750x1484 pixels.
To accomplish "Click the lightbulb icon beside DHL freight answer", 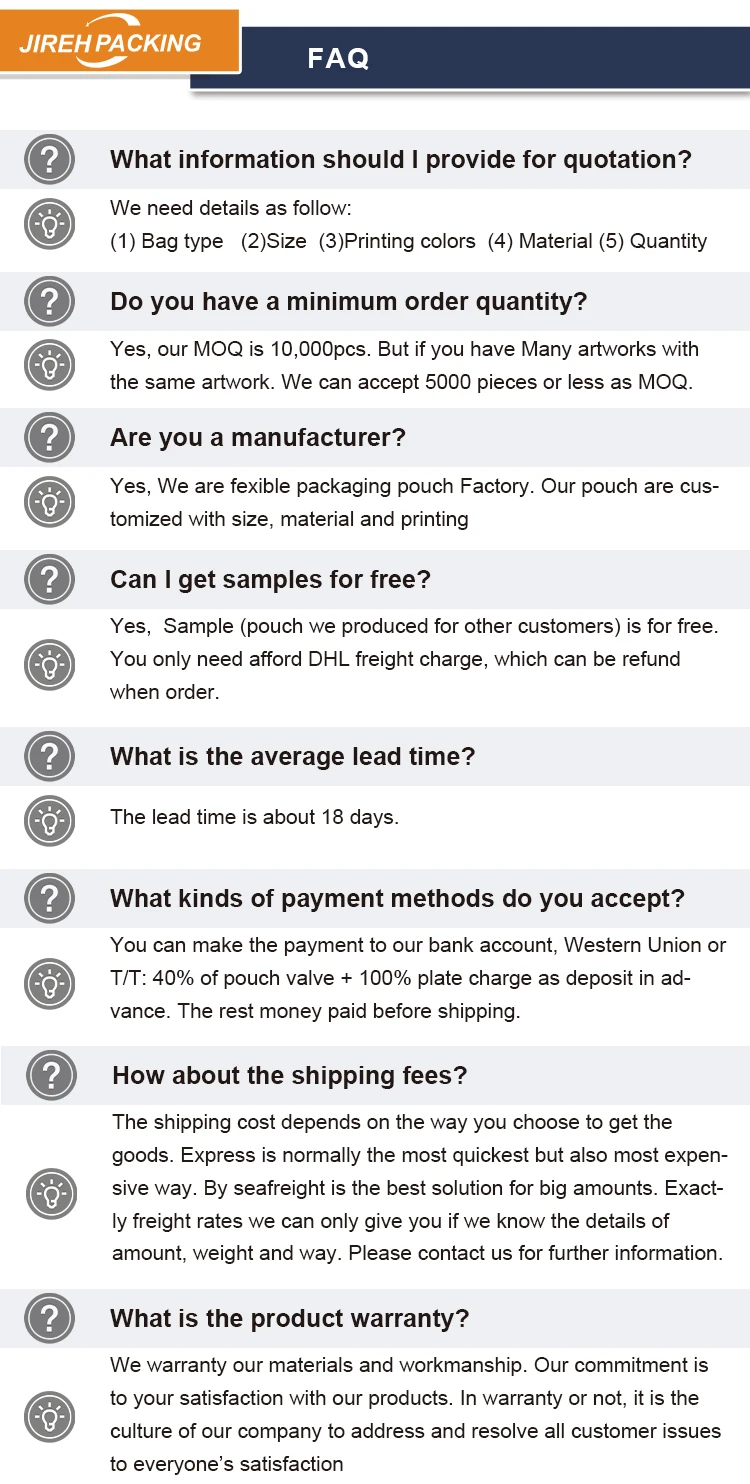I will [50, 664].
